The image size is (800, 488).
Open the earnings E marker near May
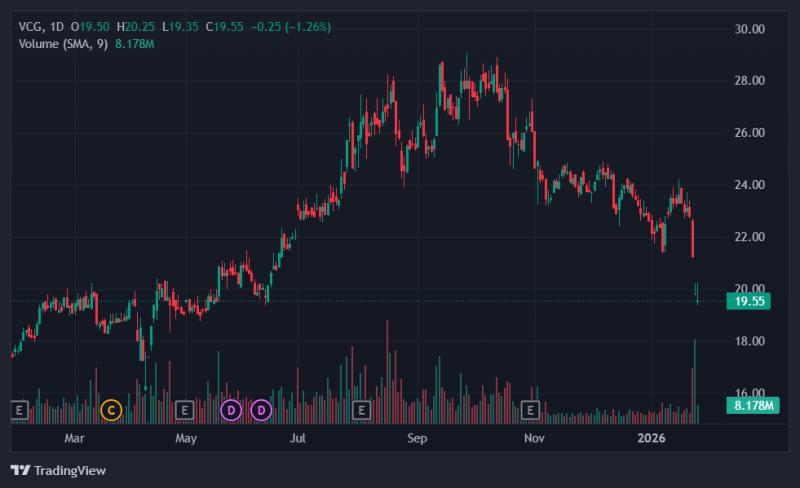click(x=185, y=410)
